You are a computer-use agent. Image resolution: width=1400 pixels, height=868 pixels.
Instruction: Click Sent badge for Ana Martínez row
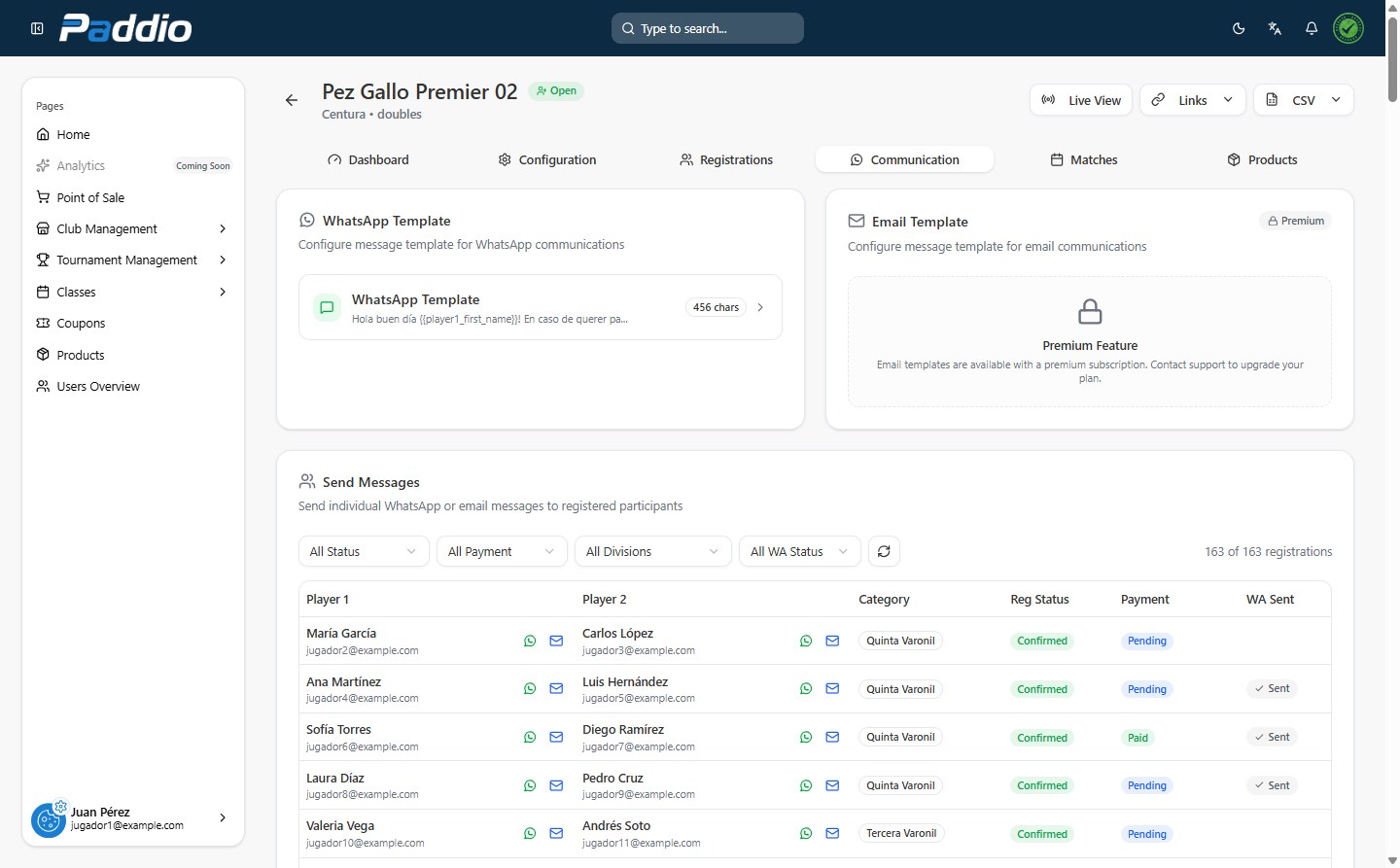tap(1272, 688)
